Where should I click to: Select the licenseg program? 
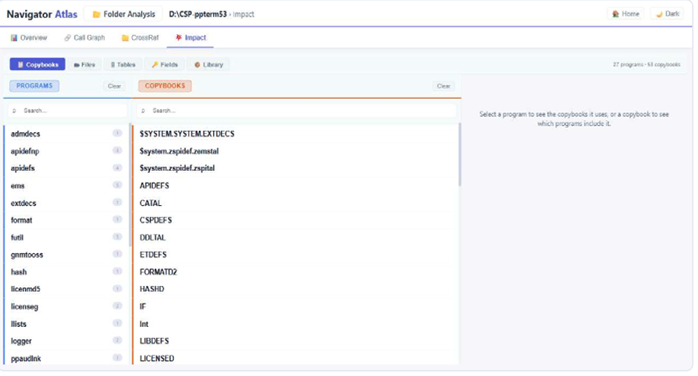pyautogui.click(x=67, y=307)
